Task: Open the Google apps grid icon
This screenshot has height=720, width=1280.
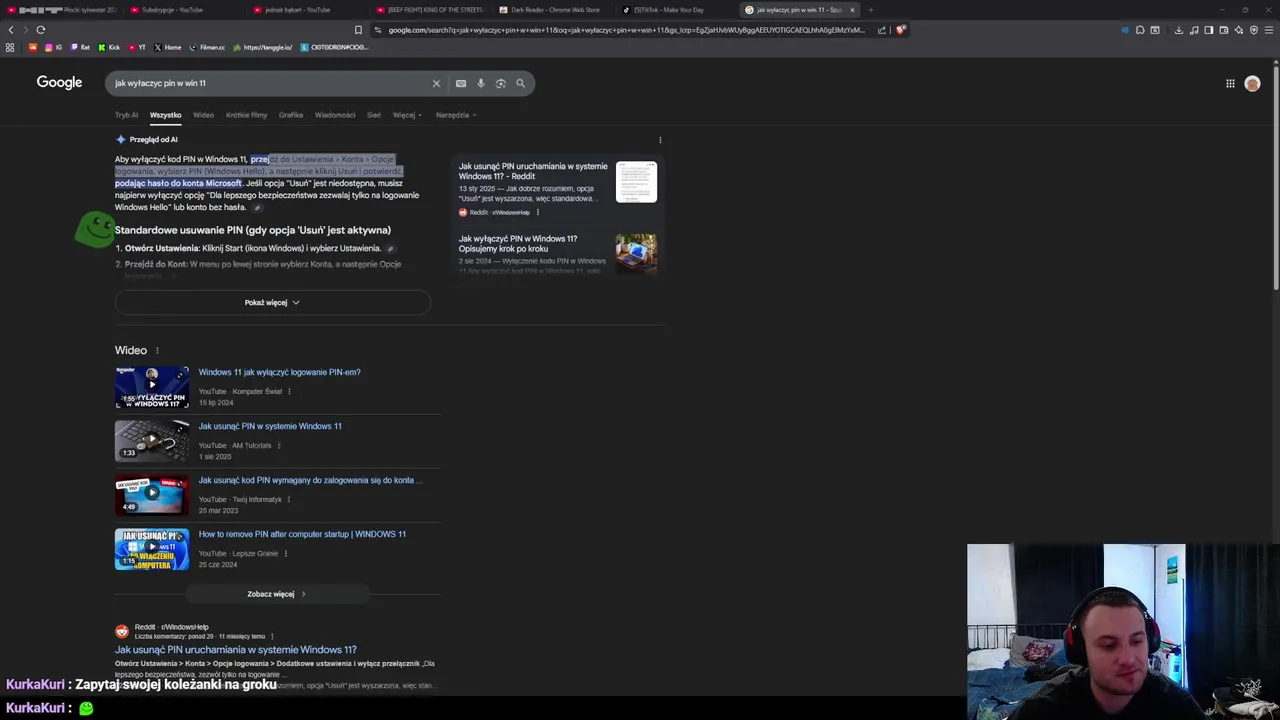Action: click(1230, 84)
